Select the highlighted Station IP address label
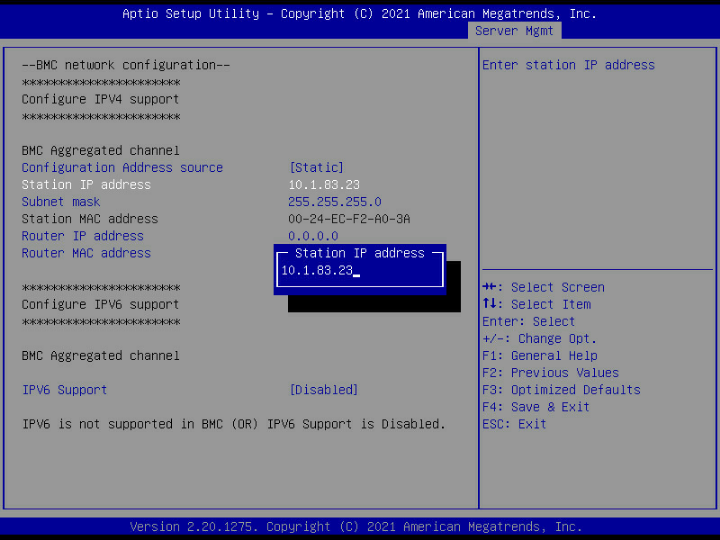The width and height of the screenshot is (720, 540). (86, 185)
